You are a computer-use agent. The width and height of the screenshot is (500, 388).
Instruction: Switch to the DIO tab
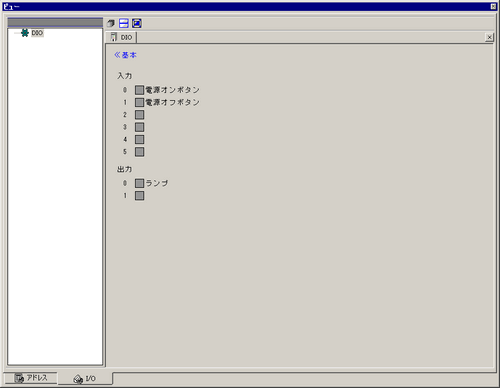(x=121, y=37)
